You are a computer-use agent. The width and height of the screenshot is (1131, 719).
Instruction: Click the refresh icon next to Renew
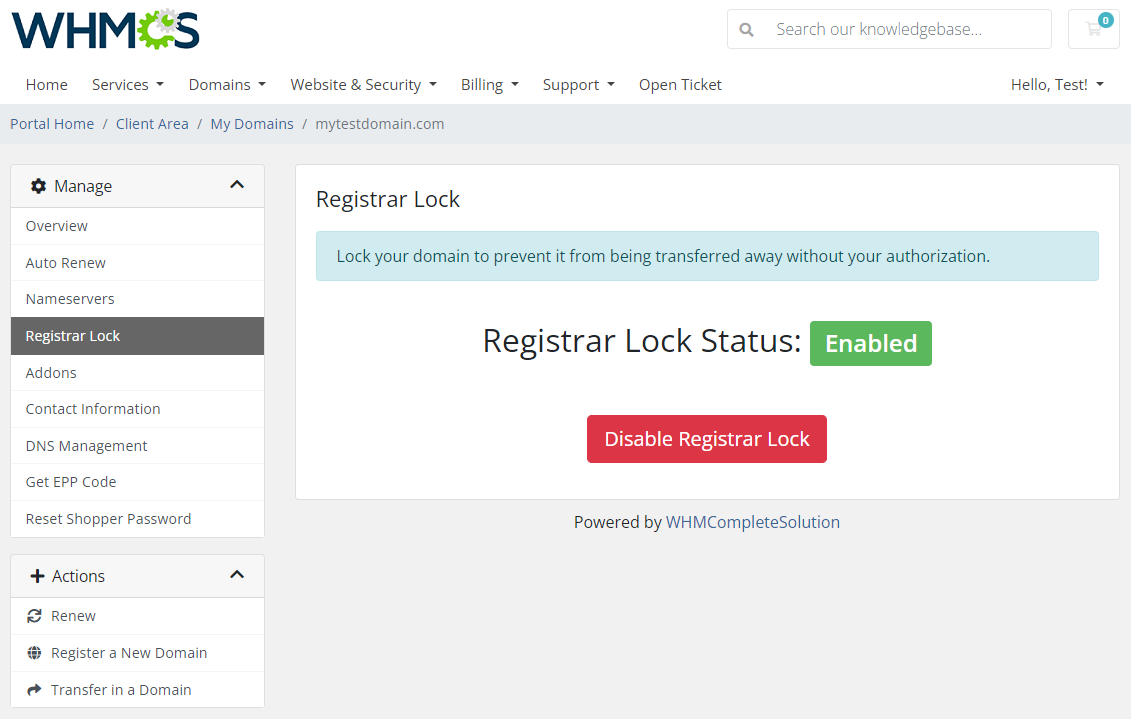pyautogui.click(x=33, y=615)
